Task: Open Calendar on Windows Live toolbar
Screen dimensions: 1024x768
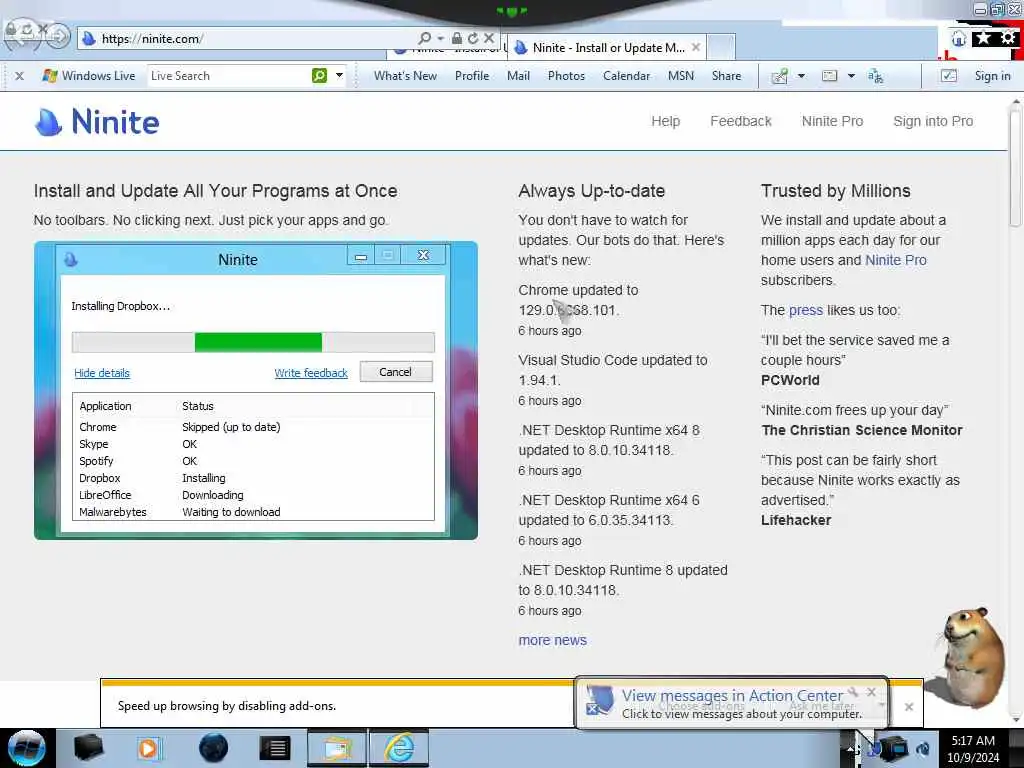Action: pyautogui.click(x=626, y=76)
